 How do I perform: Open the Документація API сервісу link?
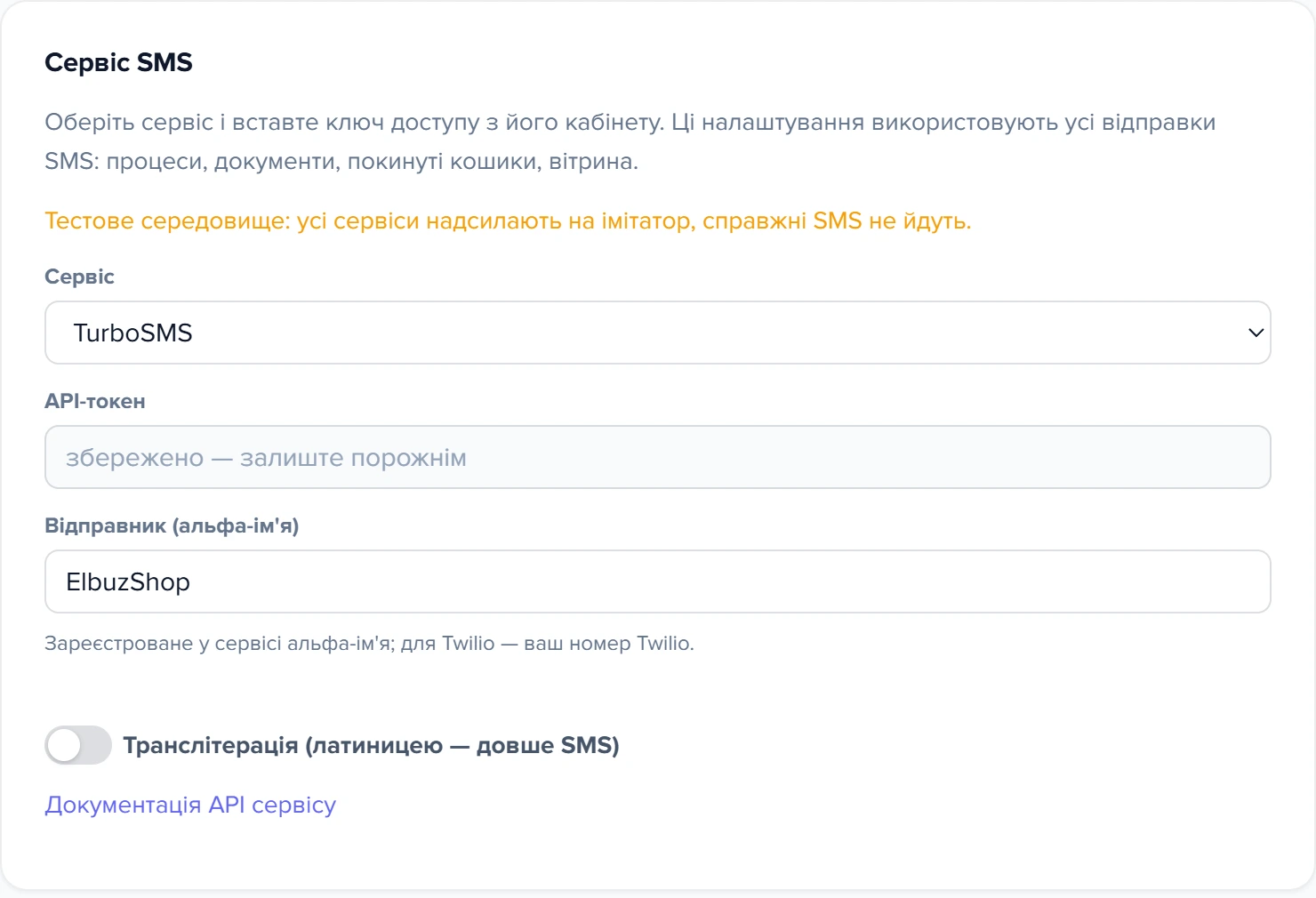190,805
